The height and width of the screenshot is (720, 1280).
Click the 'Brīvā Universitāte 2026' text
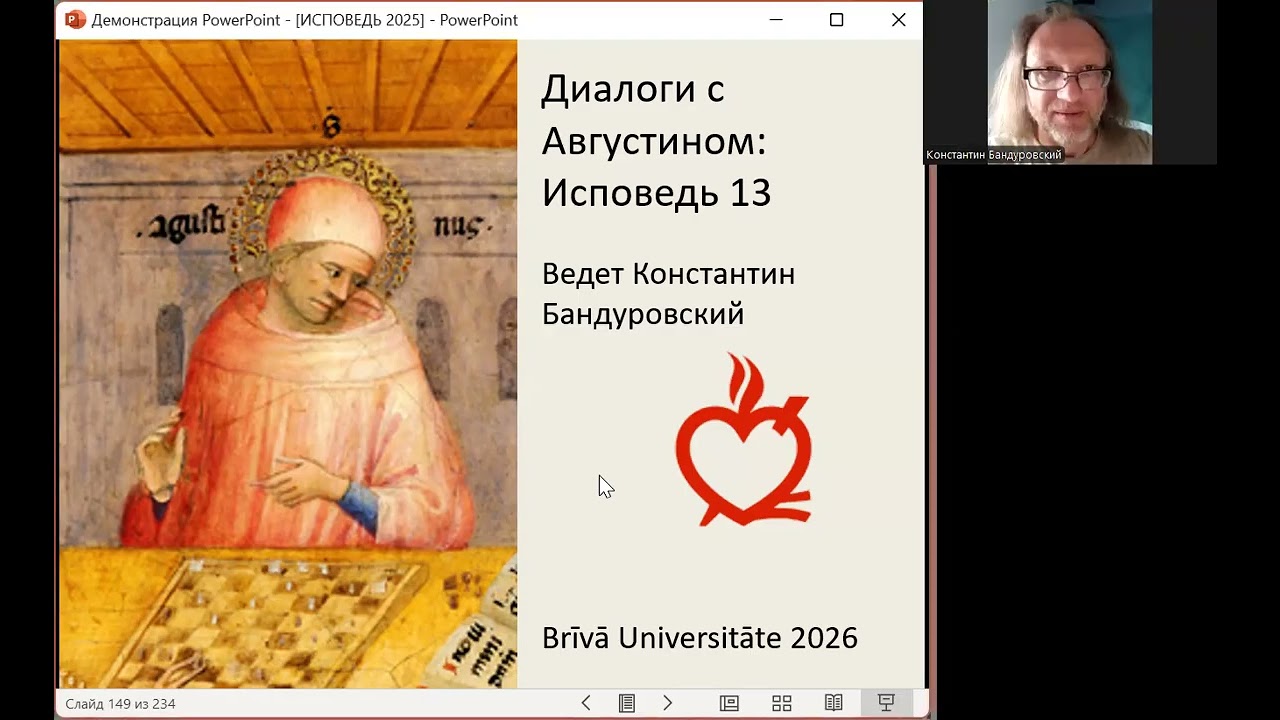point(700,638)
